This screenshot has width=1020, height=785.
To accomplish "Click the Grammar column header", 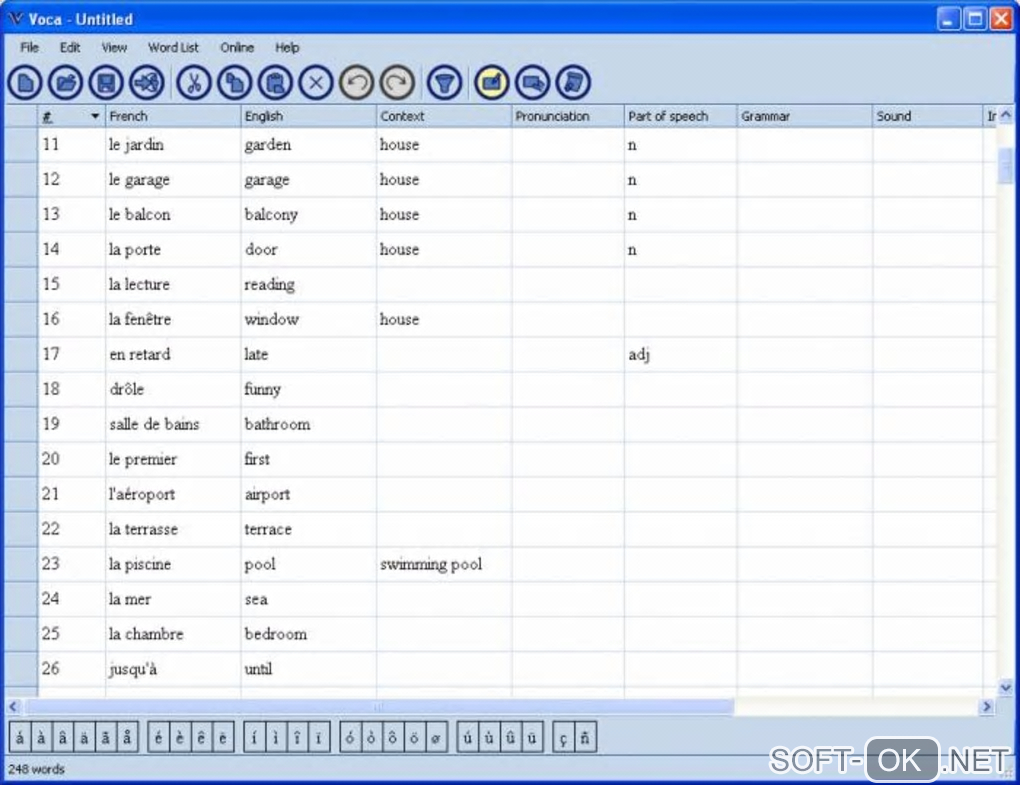I will tap(805, 116).
